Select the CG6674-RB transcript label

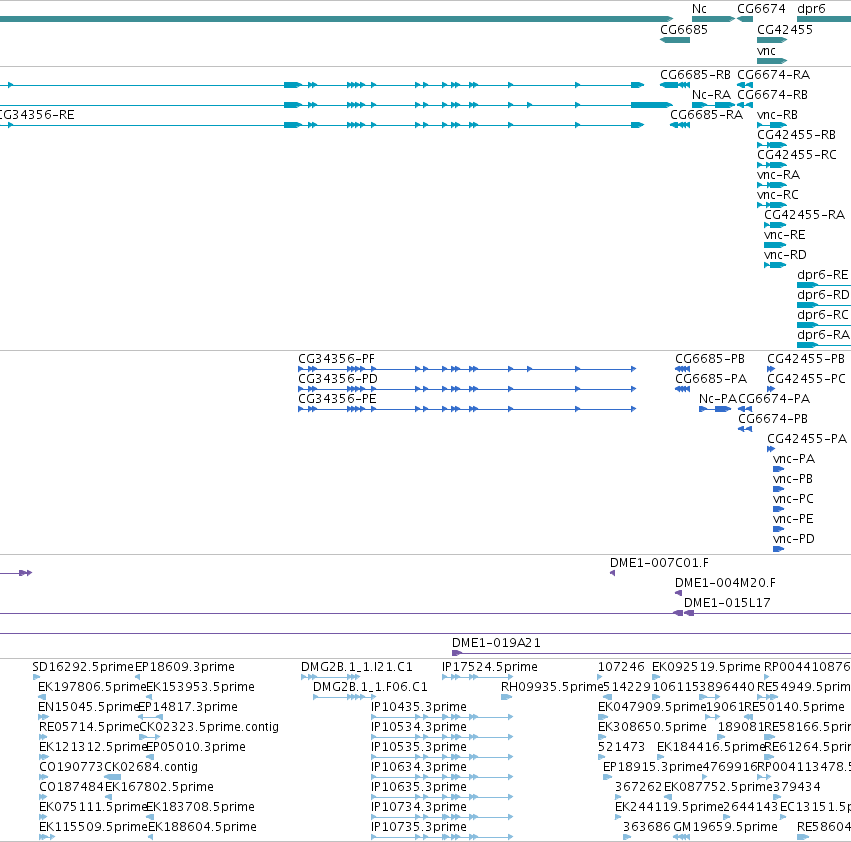(x=772, y=94)
